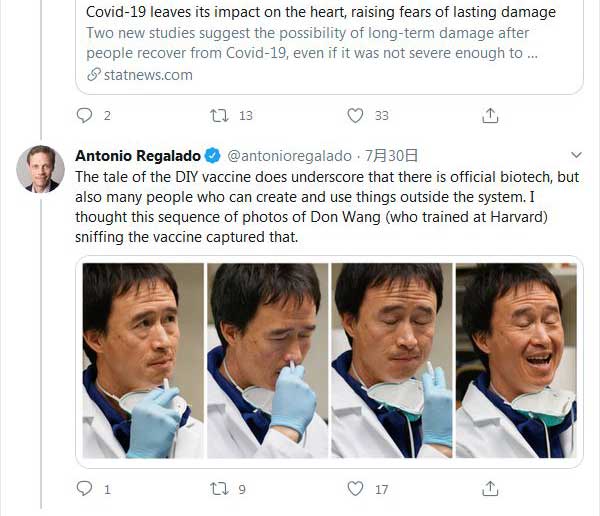
Task: Share Antonio Regalado's DIY vaccine tweet
Action: 490,489
